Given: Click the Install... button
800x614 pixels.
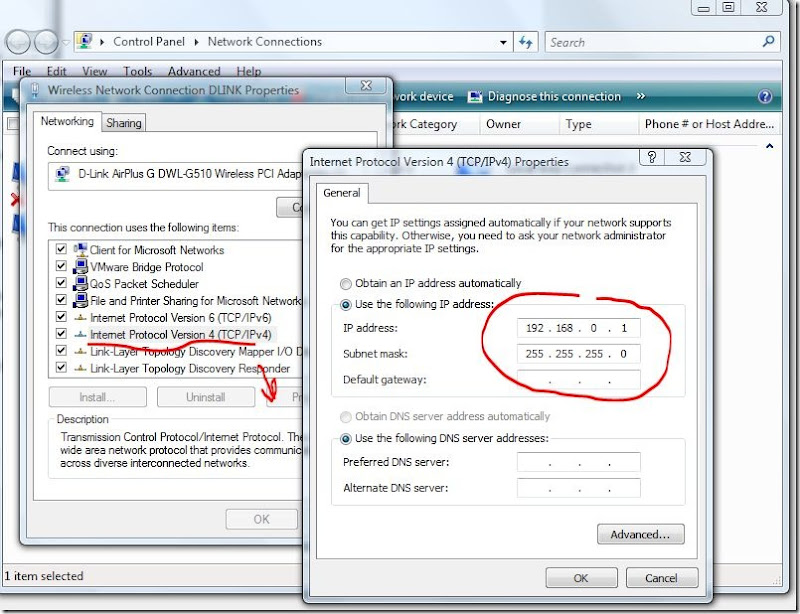Looking at the screenshot, I should point(97,397).
